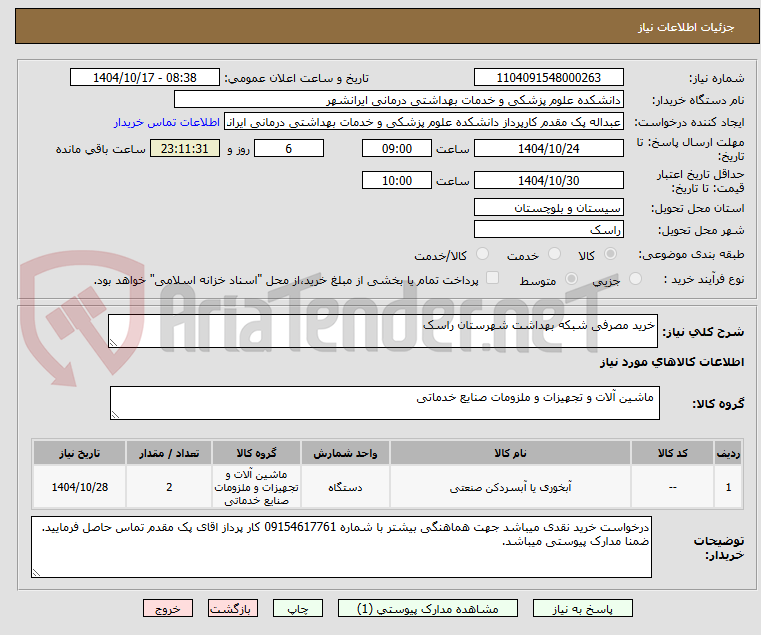Select the خدمت radio button
The image size is (761, 635).
pos(554,254)
